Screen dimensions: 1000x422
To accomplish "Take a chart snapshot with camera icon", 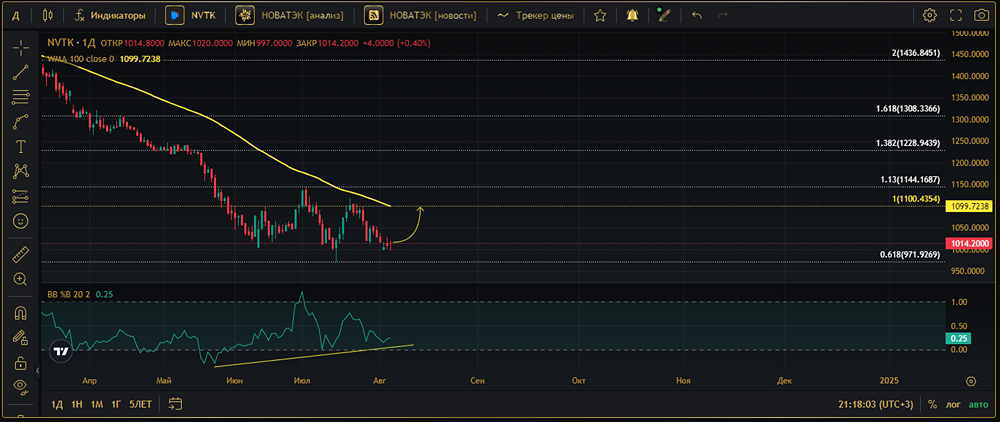I will [981, 15].
